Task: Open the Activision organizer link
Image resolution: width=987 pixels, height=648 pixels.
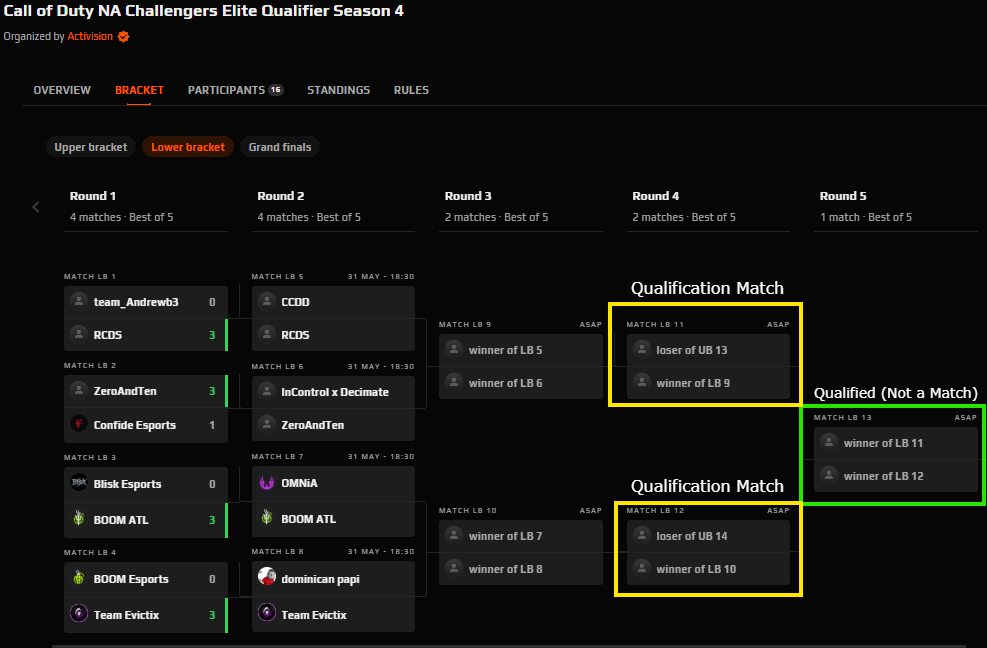Action: coord(90,37)
